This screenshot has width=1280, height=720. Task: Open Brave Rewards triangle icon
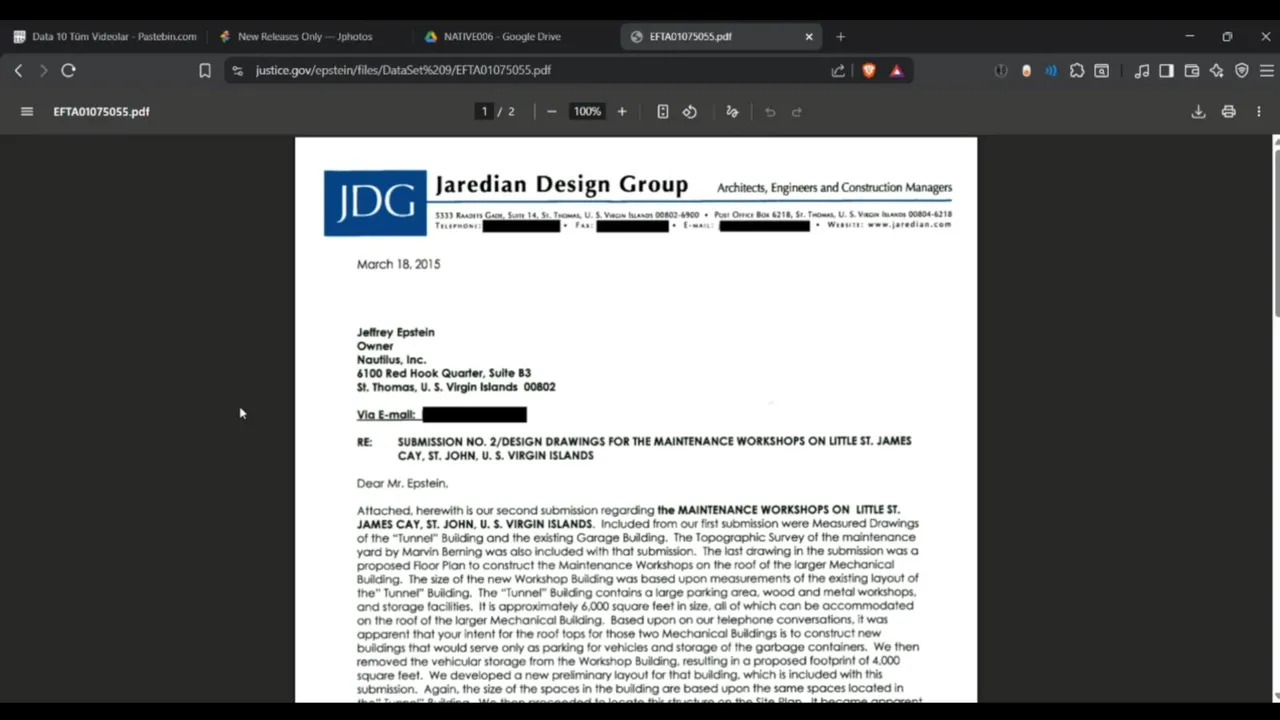pos(896,70)
